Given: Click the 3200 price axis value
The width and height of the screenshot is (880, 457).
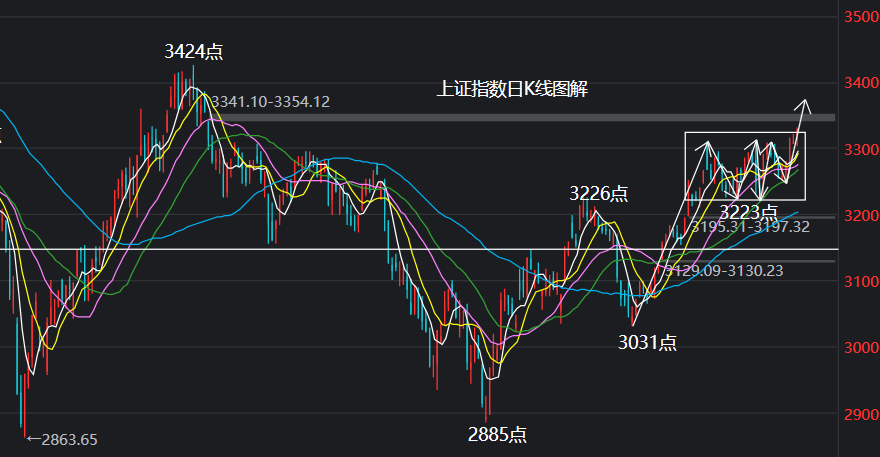Looking at the screenshot, I should click(x=861, y=216).
